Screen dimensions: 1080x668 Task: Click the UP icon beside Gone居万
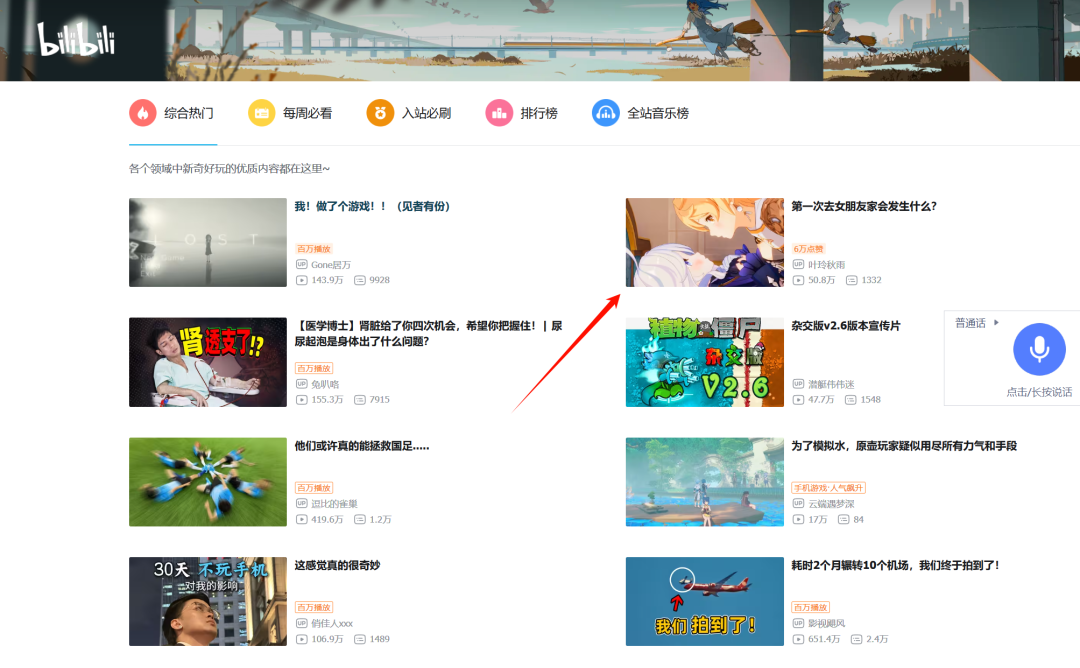301,264
